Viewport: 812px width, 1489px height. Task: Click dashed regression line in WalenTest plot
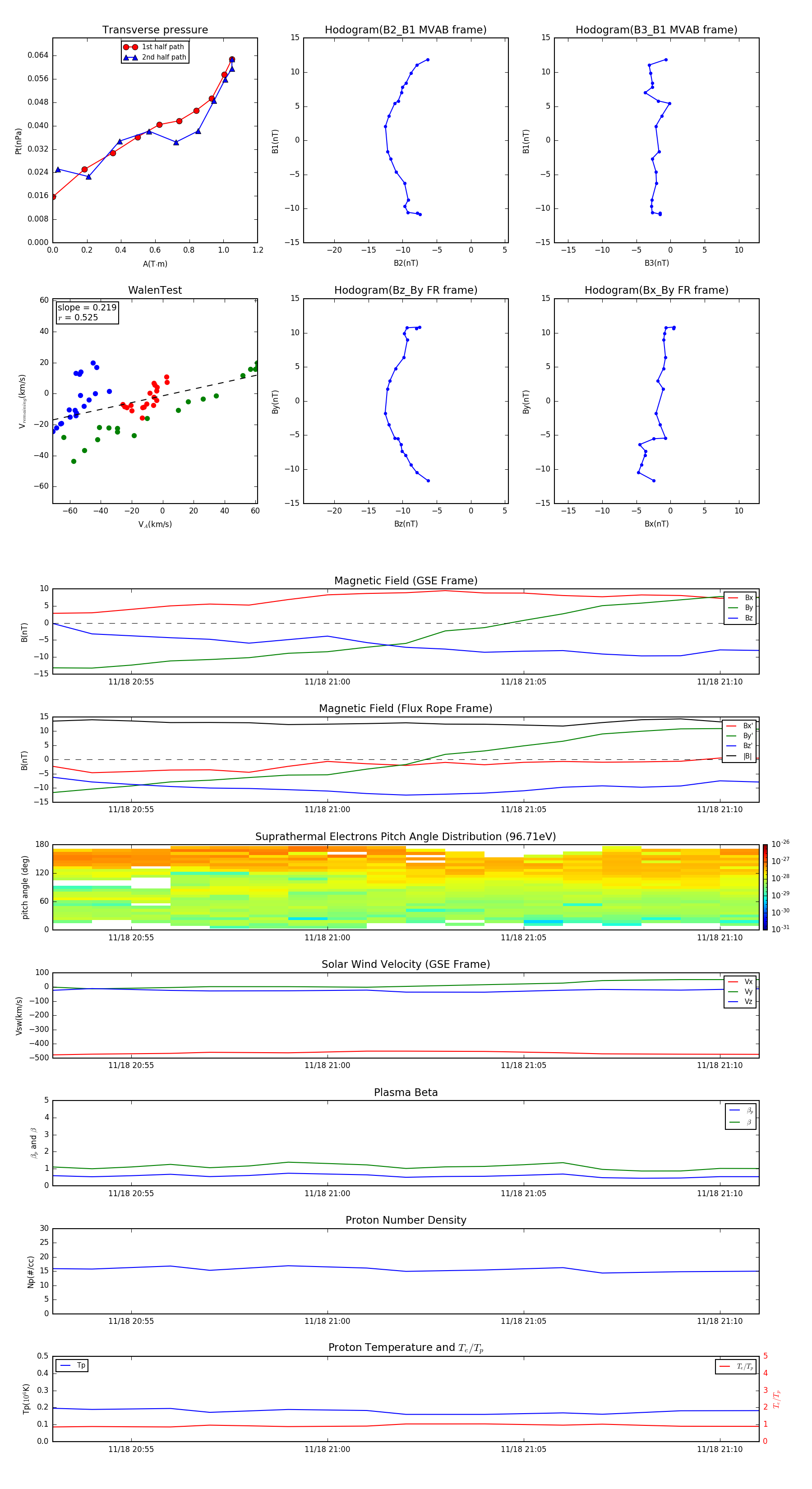pos(155,398)
